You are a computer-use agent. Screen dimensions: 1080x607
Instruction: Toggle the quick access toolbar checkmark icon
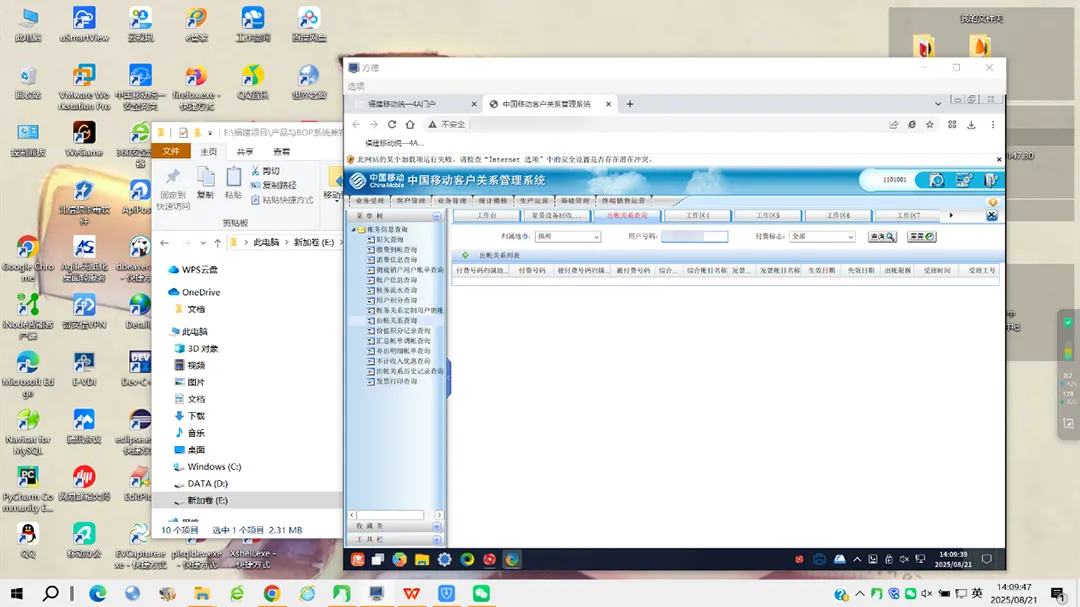183,132
